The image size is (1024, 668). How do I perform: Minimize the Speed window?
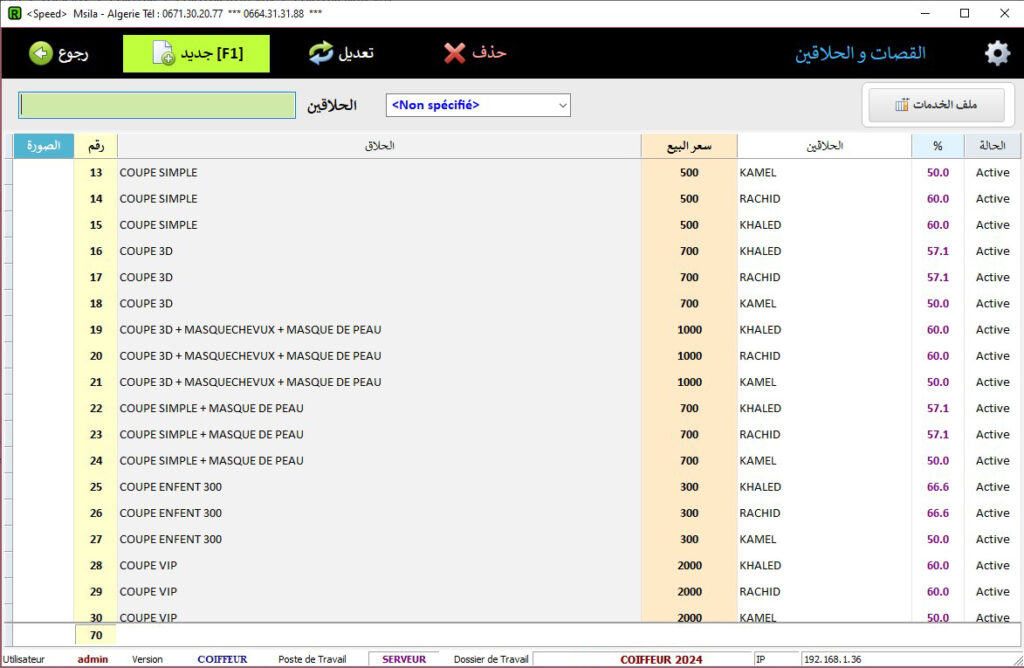tap(925, 13)
